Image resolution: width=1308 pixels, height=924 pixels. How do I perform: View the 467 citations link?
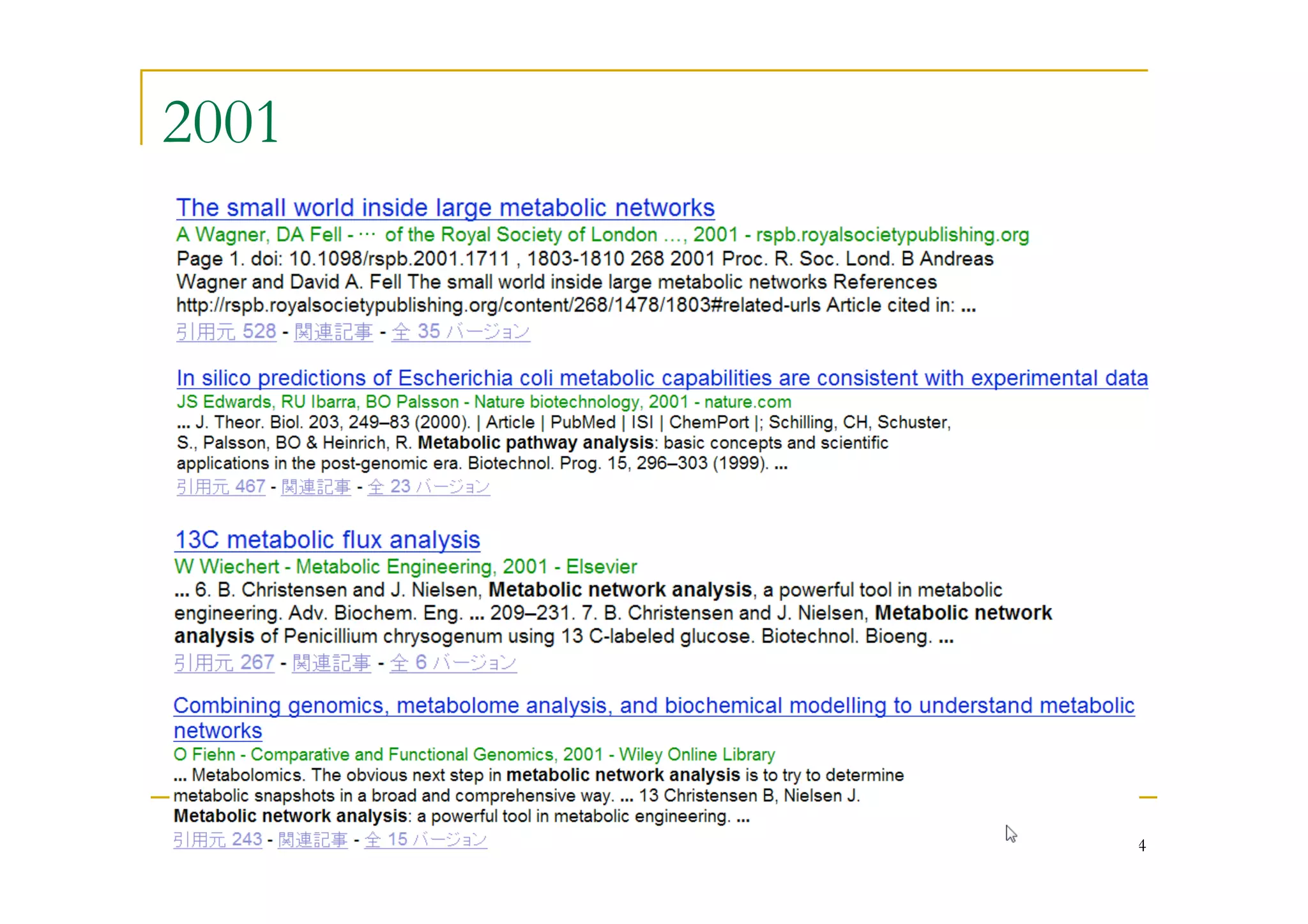[220, 487]
